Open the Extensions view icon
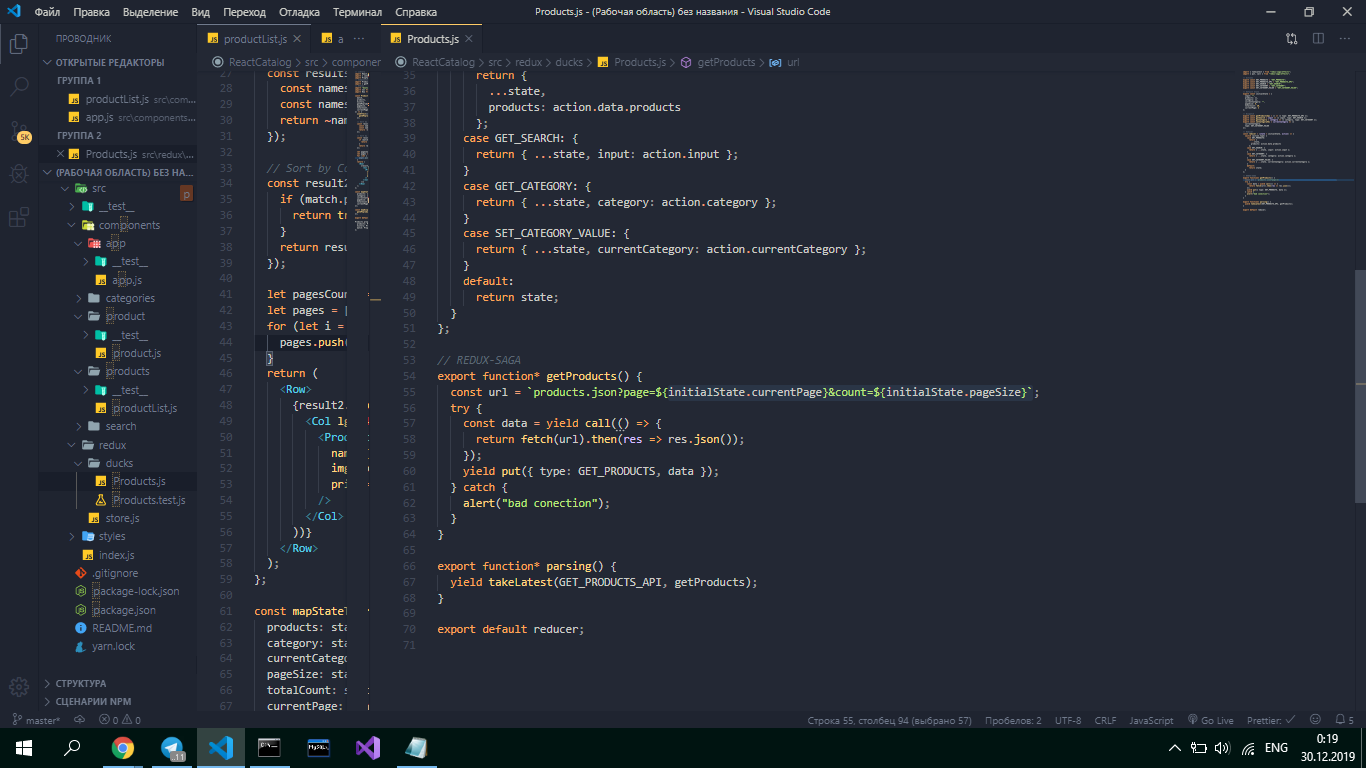Viewport: 1366px width, 768px height. coord(19,217)
